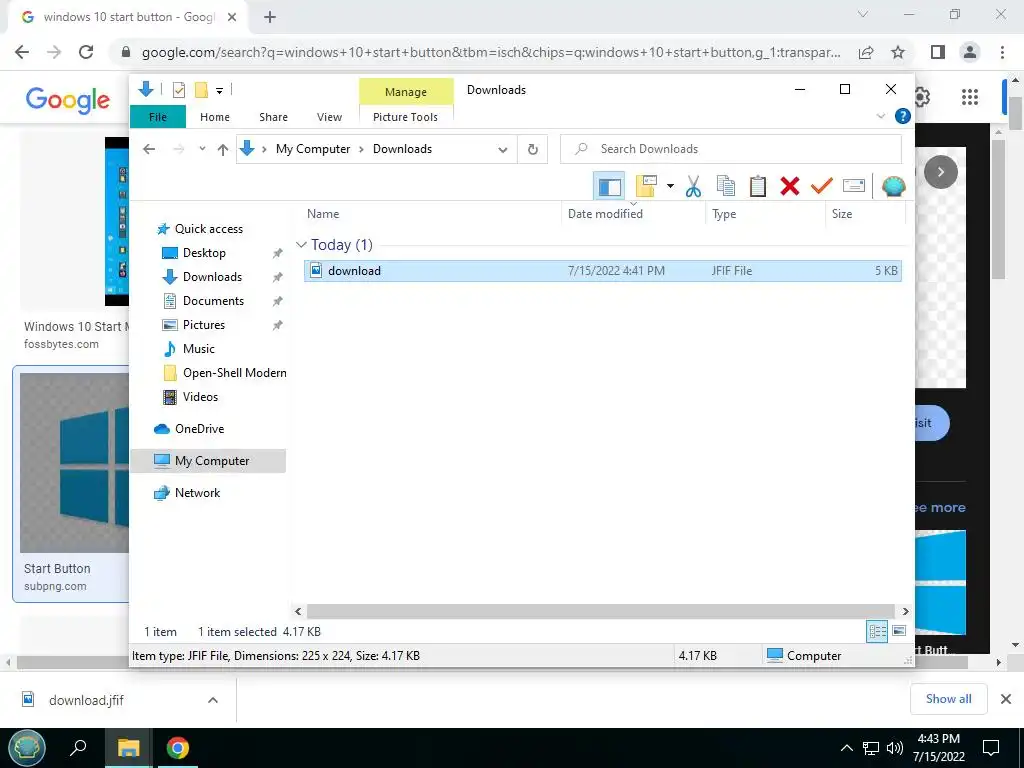Go back using Explorer back arrow
The width and height of the screenshot is (1024, 768).
(x=149, y=149)
